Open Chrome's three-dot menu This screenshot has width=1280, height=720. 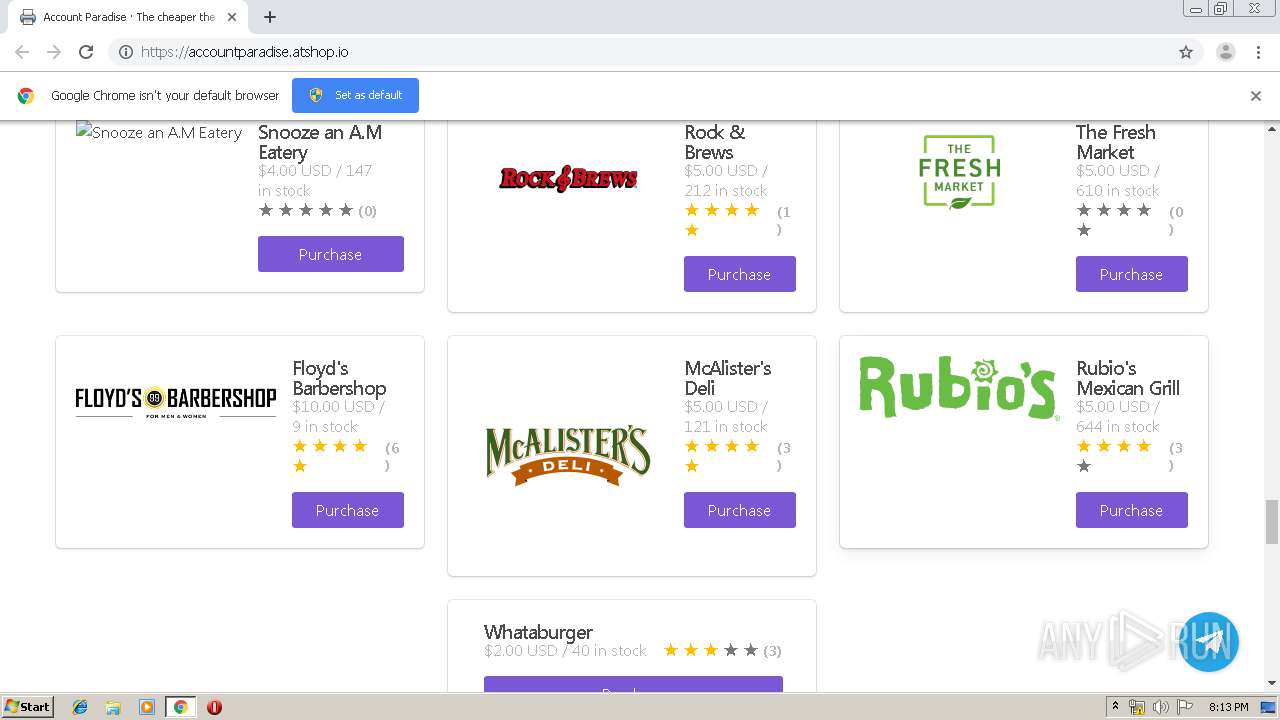1258,52
